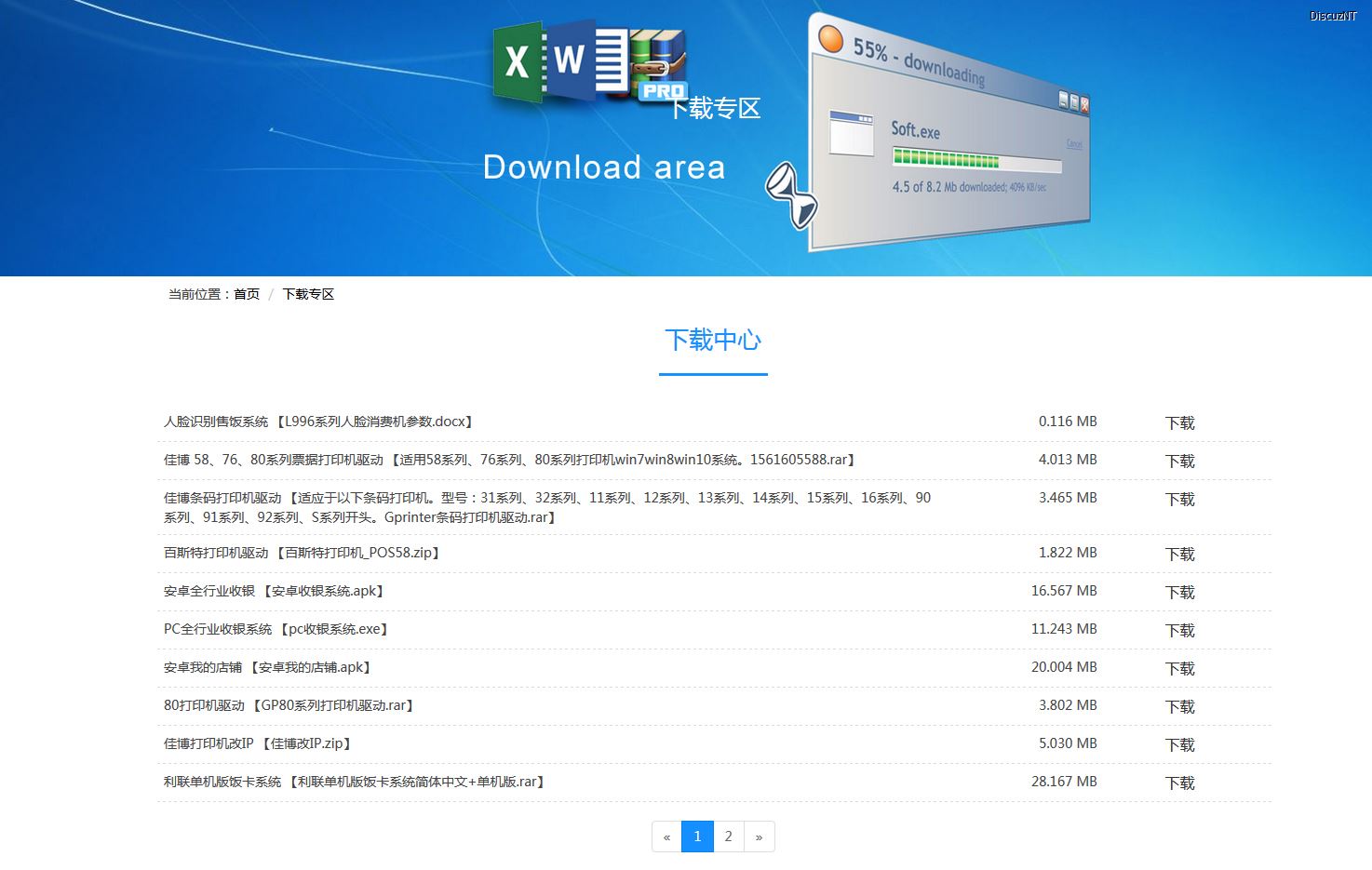This screenshot has width=1372, height=870.
Task: Download the 百斯特打印机_POS58.zip file
Action: click(x=1179, y=554)
